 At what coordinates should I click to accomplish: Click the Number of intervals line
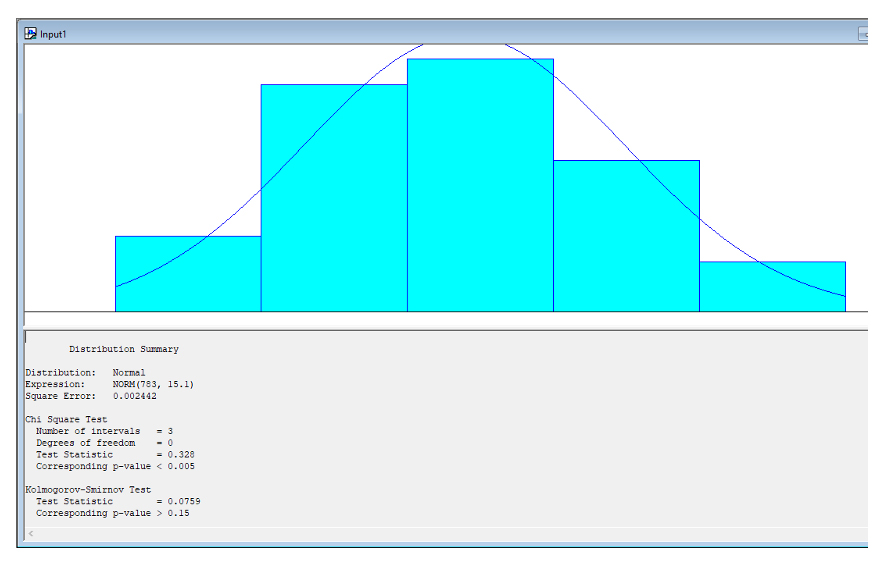coord(104,431)
